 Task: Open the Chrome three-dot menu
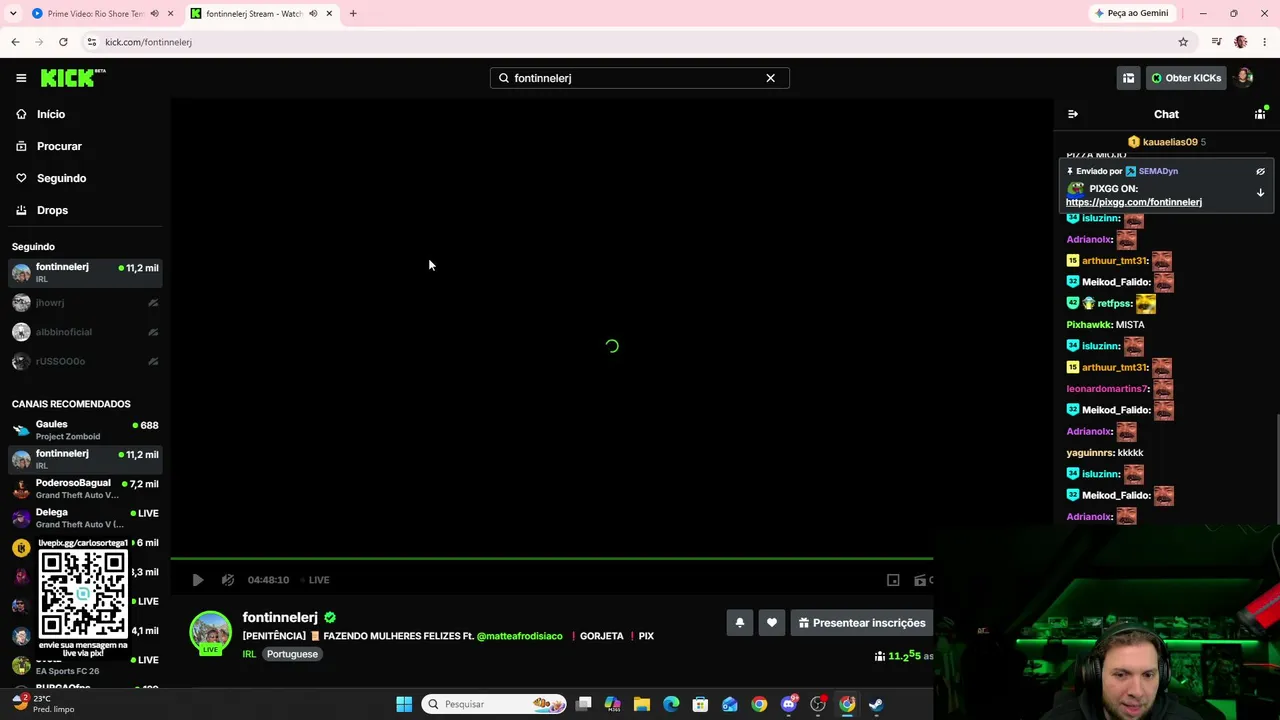(x=1265, y=42)
